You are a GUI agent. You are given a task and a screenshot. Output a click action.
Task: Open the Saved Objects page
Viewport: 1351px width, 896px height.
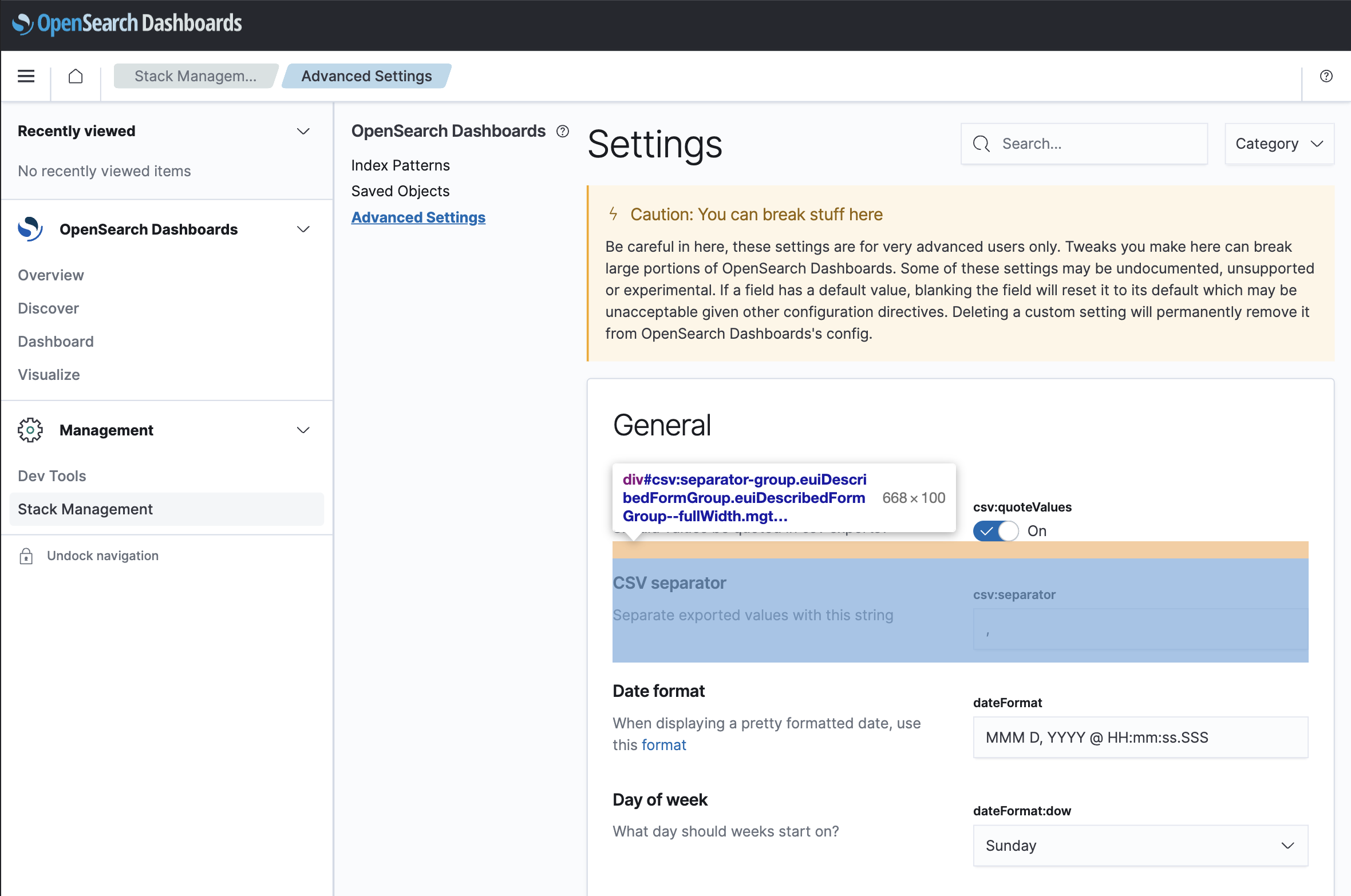pos(400,191)
